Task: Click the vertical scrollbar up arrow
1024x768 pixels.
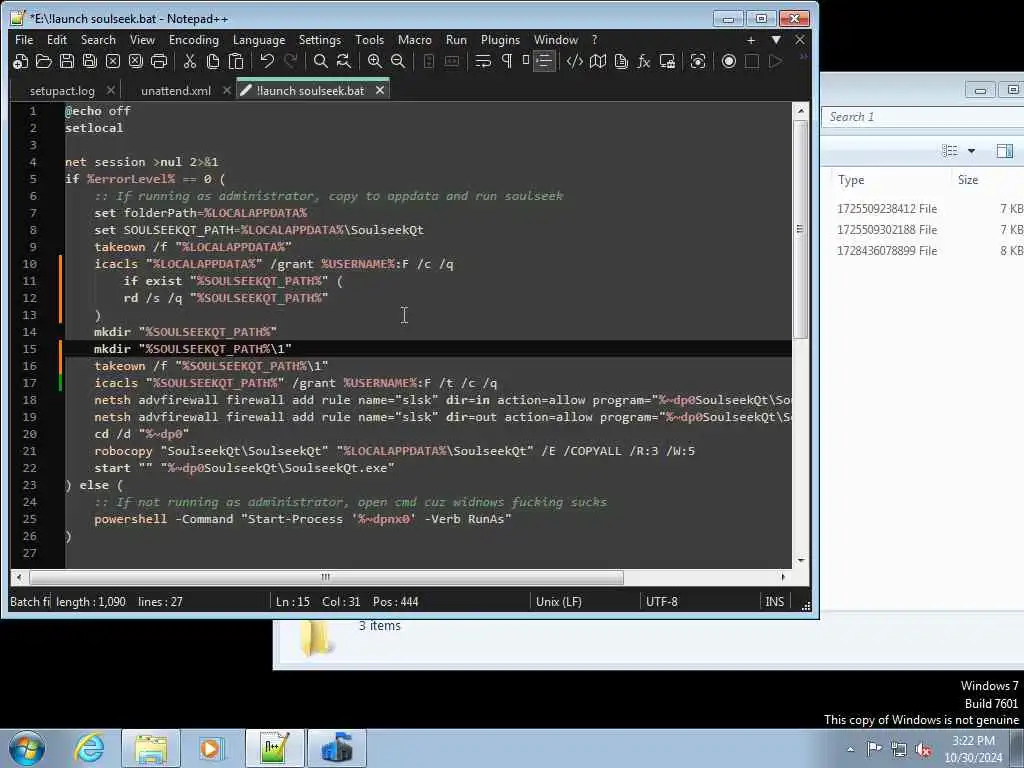Action: point(801,111)
